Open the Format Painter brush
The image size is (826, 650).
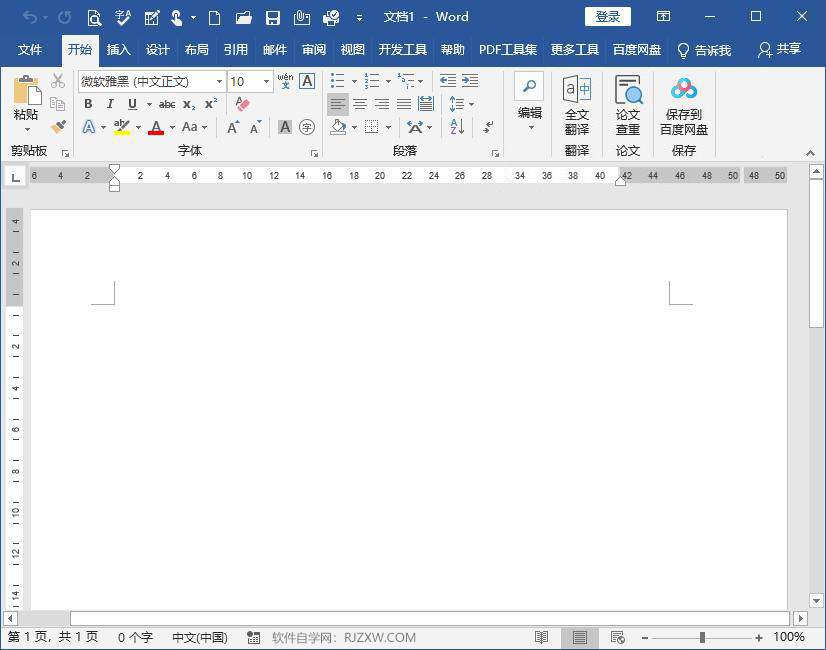click(x=57, y=127)
